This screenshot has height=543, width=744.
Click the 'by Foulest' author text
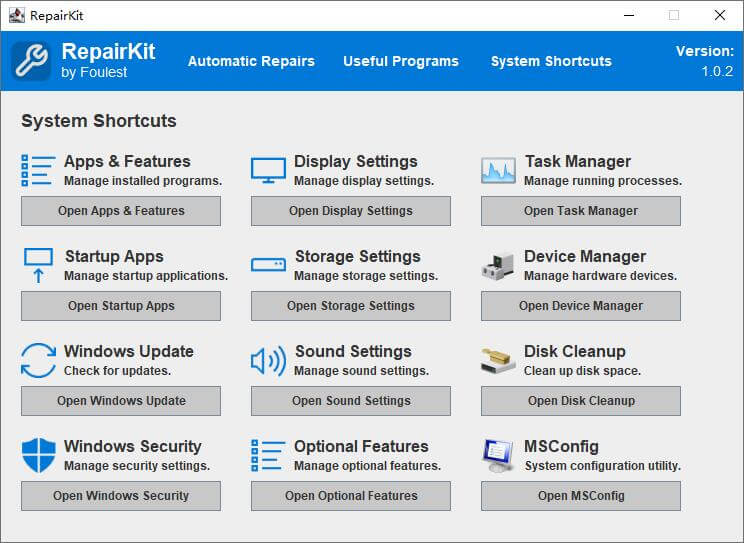click(94, 72)
